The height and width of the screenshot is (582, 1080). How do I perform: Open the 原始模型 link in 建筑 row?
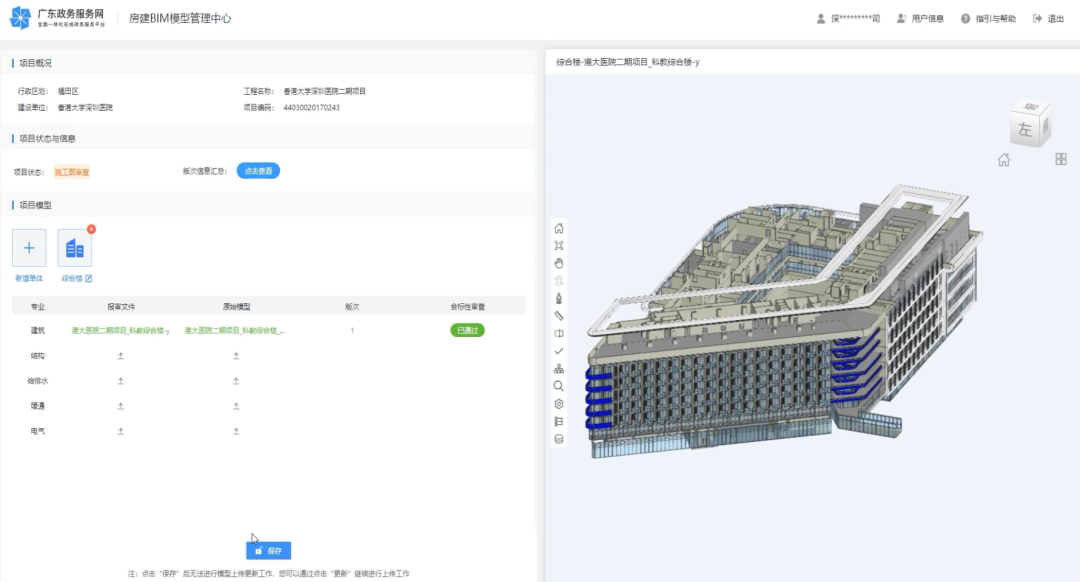pos(234,331)
